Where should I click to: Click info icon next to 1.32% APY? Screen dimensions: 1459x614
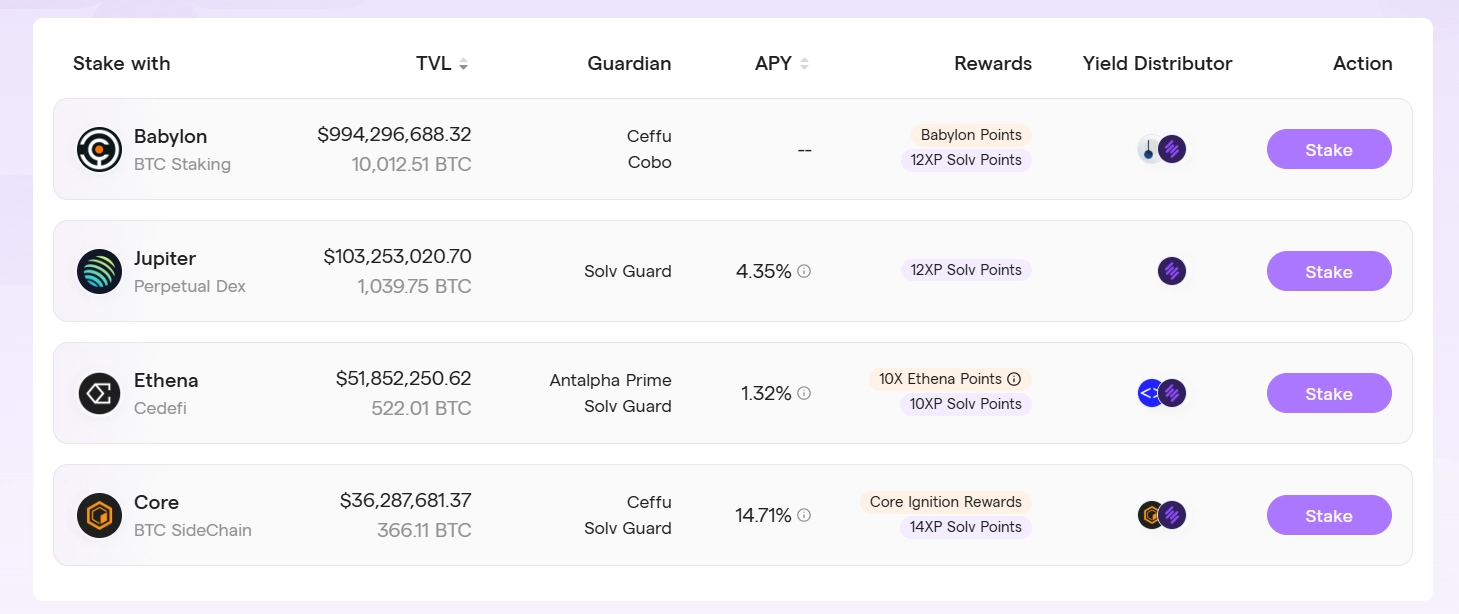(804, 393)
